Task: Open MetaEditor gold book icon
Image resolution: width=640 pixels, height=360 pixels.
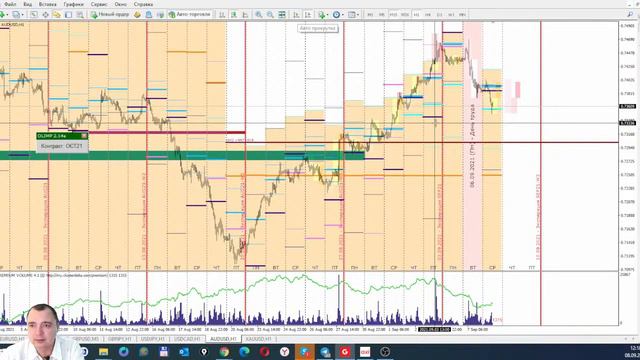Action: tap(137, 15)
